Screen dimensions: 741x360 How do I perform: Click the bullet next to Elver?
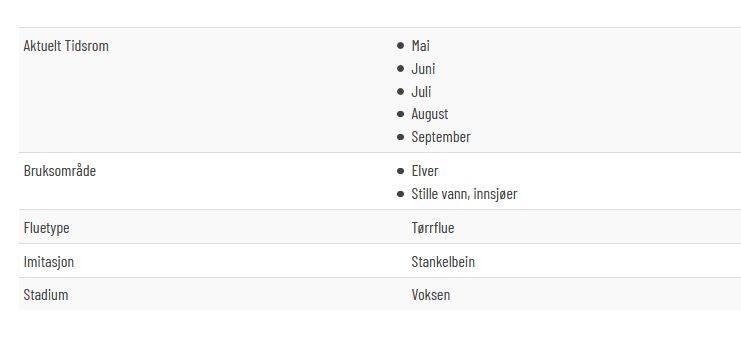coord(401,171)
